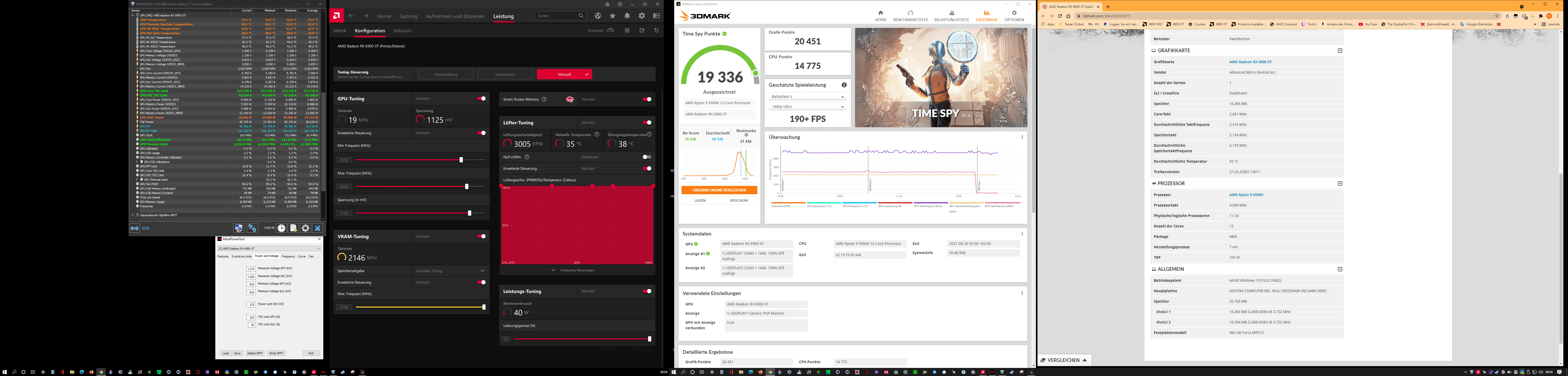Open MorePowerTool Frequency tab
This screenshot has width=1568, height=376.
[x=288, y=256]
